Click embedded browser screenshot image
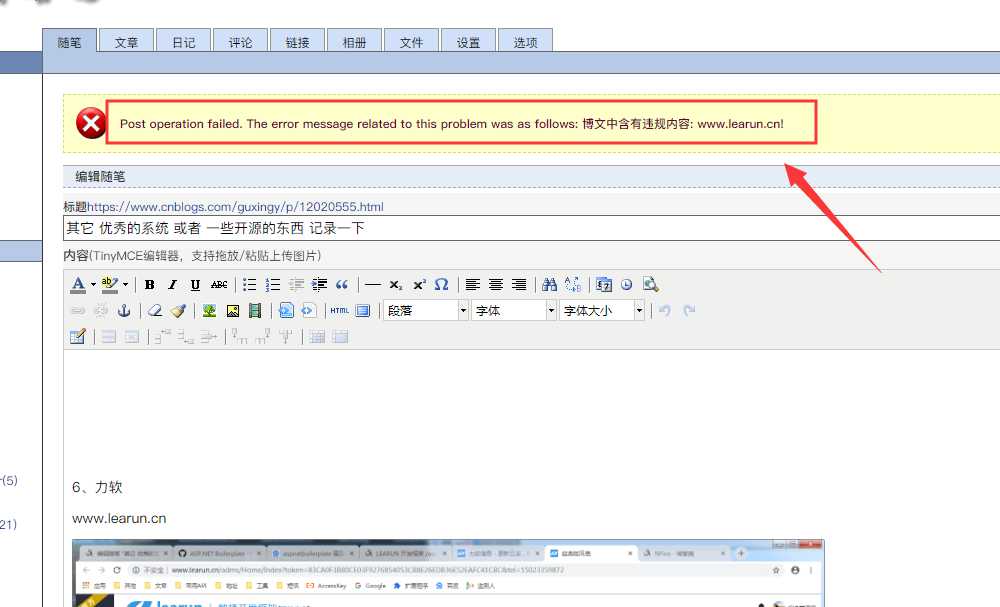 tap(448, 573)
